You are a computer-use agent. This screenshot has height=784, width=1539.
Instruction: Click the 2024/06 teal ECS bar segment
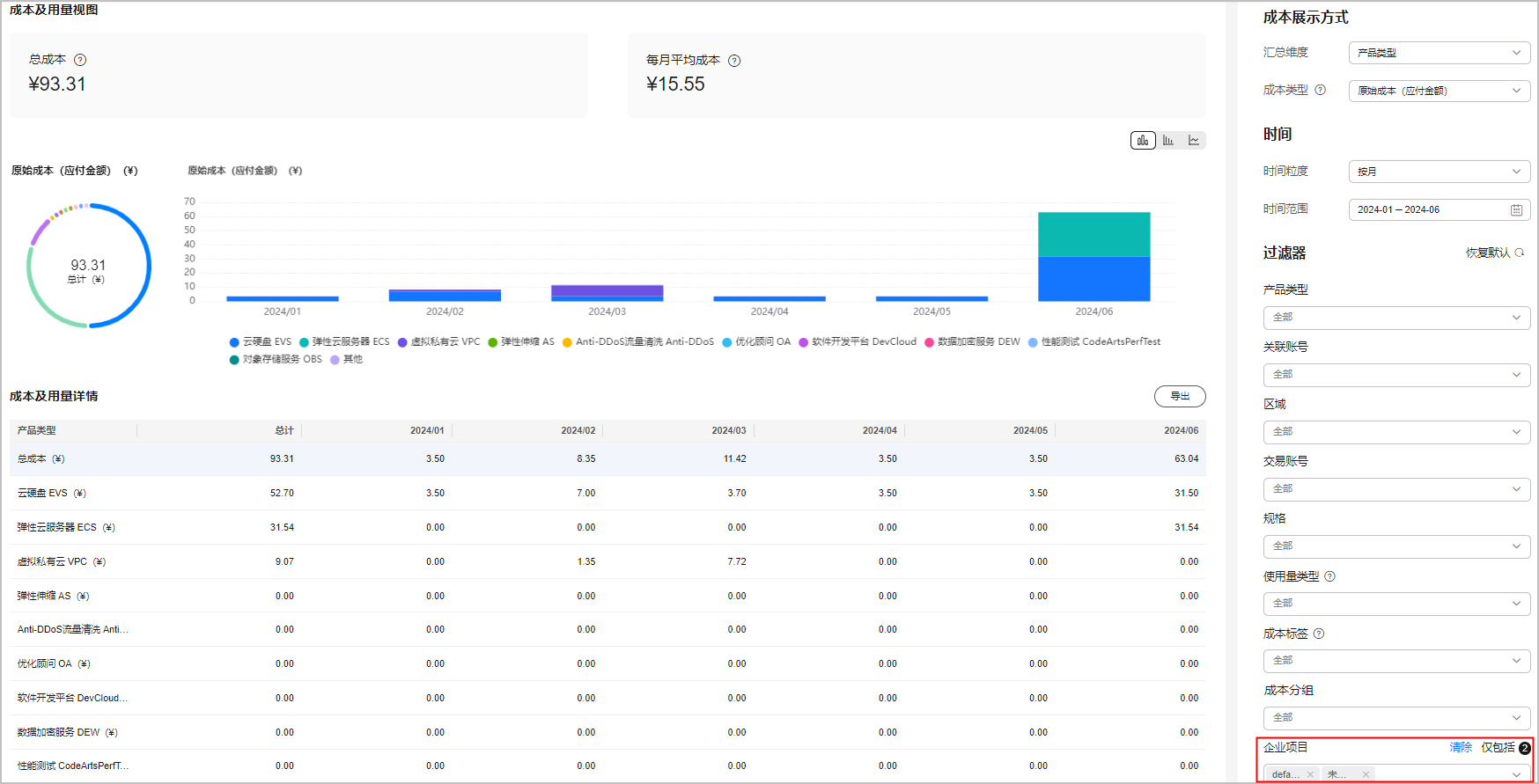tap(1094, 234)
